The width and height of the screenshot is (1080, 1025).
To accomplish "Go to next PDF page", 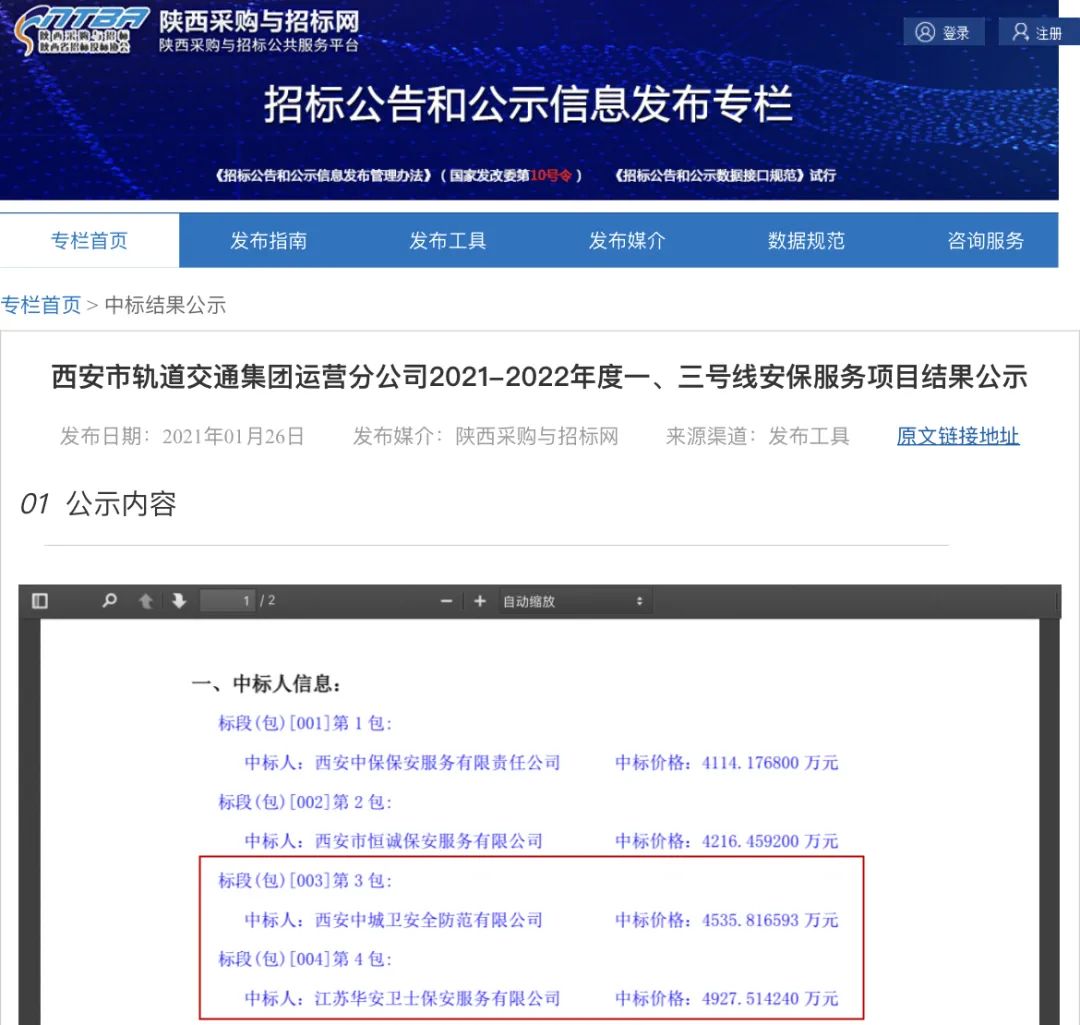I will click(x=179, y=601).
